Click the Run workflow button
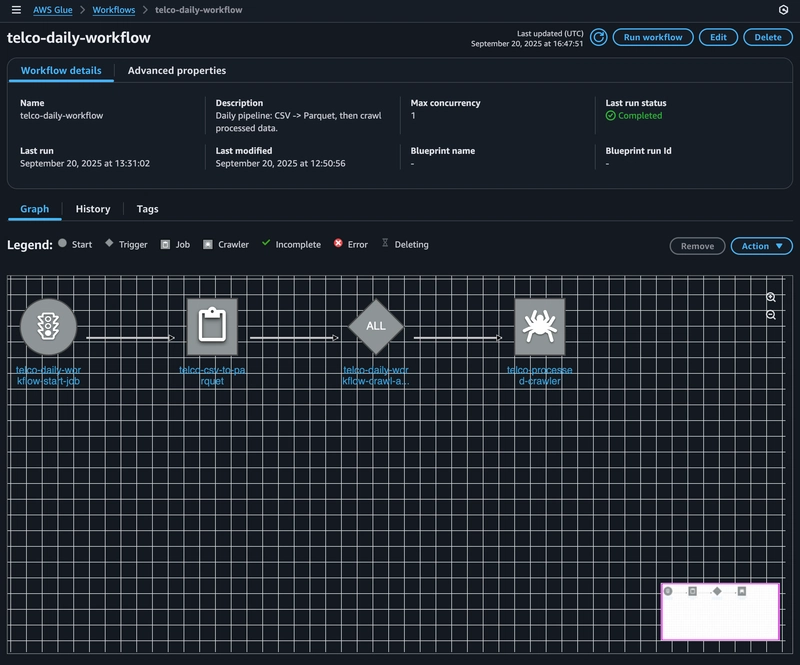 pyautogui.click(x=652, y=37)
